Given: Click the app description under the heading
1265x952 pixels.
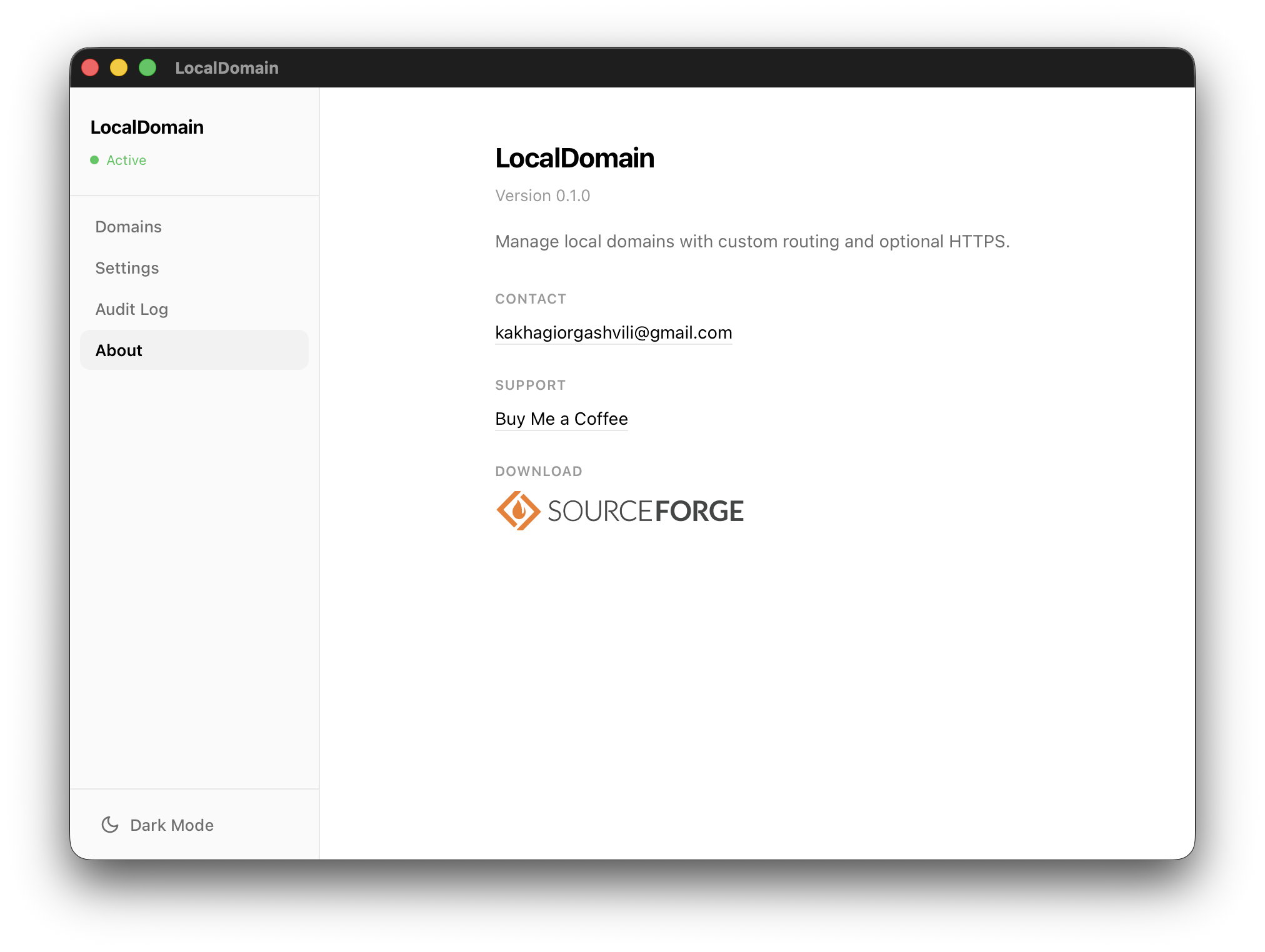Looking at the screenshot, I should (x=751, y=241).
